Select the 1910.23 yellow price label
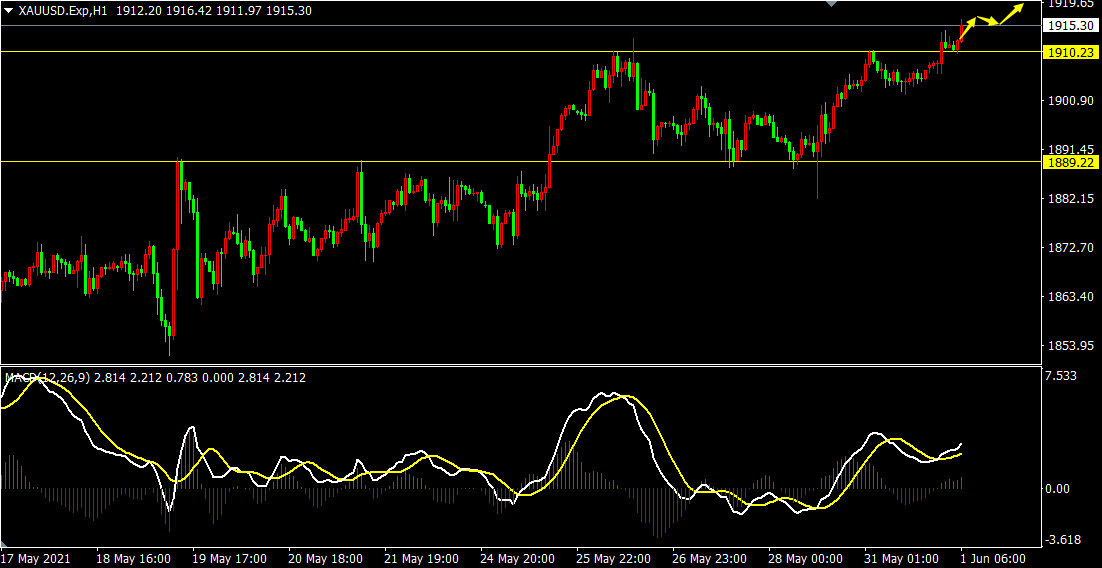1102x568 pixels. pyautogui.click(x=1069, y=52)
